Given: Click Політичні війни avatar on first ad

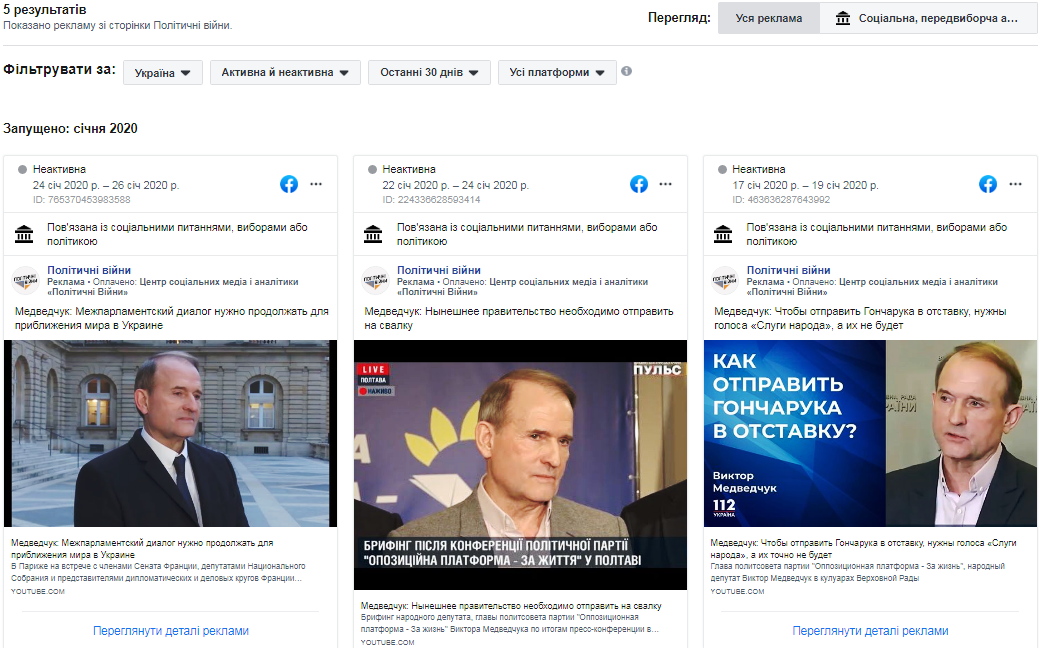Looking at the screenshot, I should [26, 280].
